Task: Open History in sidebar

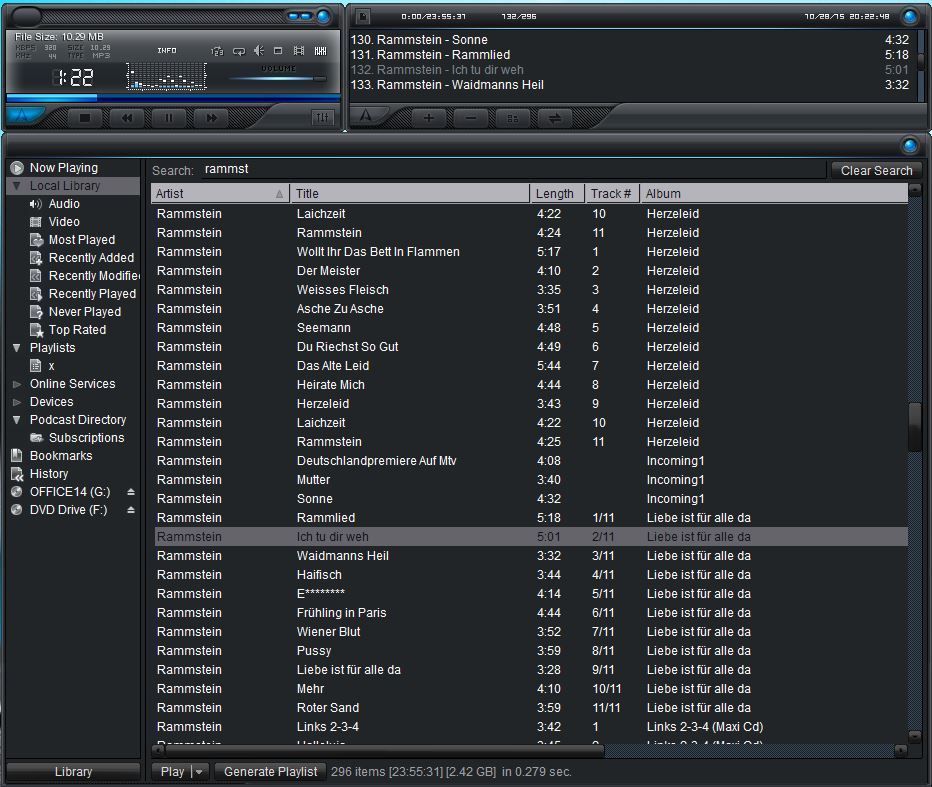Action: (49, 474)
